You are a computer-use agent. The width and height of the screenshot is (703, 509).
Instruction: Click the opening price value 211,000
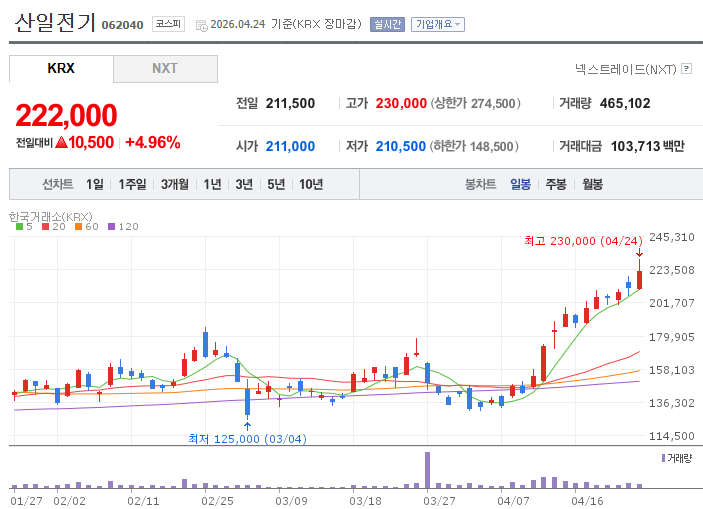pyautogui.click(x=290, y=146)
